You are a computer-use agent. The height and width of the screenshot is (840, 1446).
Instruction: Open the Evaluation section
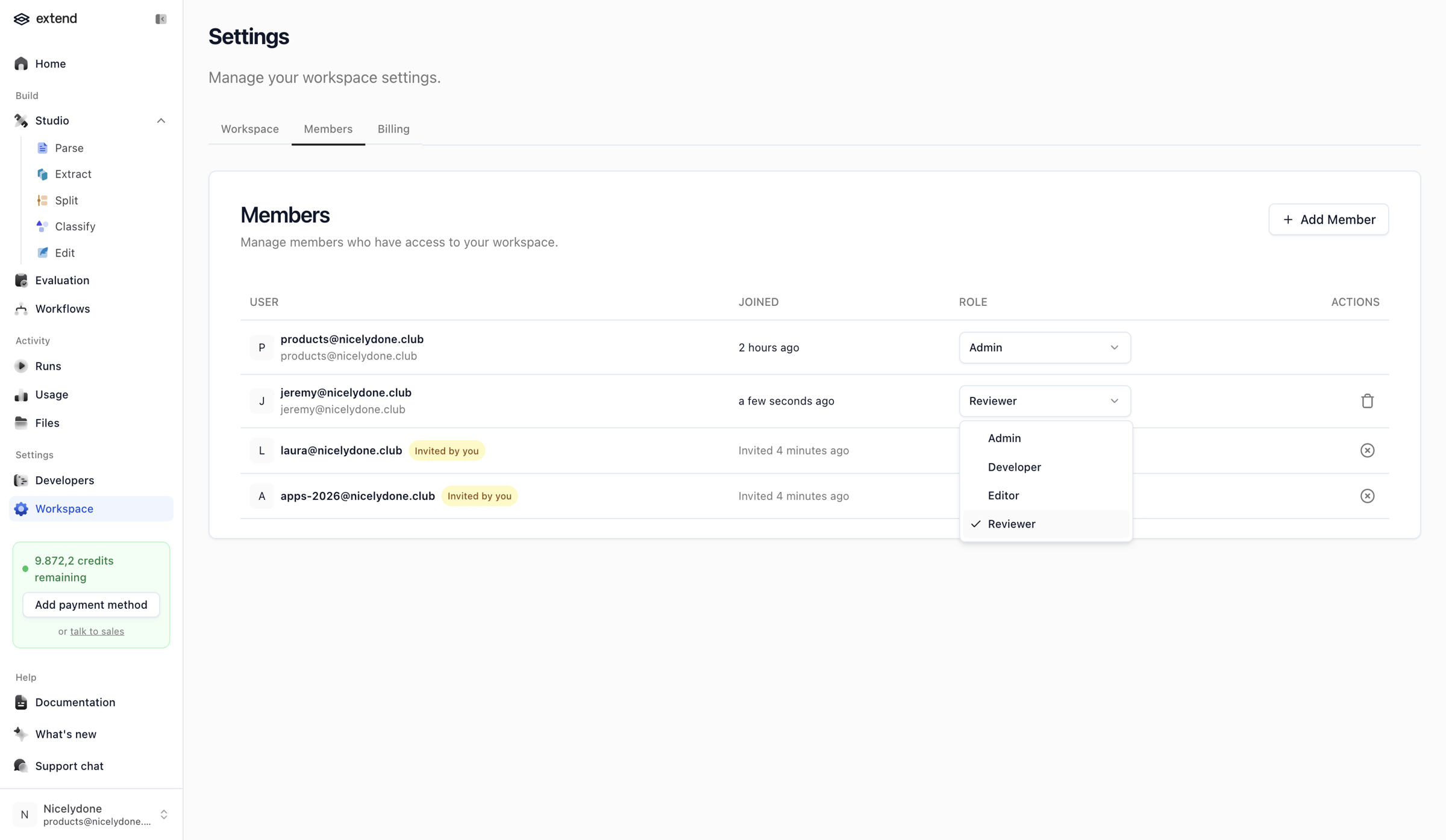61,281
